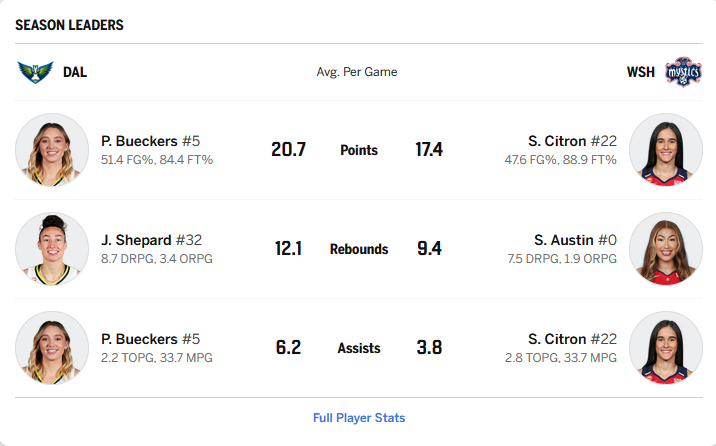Viewport: 716px width, 446px height.
Task: Open P. Bueckers headshot in Assists row
Action: point(52,348)
